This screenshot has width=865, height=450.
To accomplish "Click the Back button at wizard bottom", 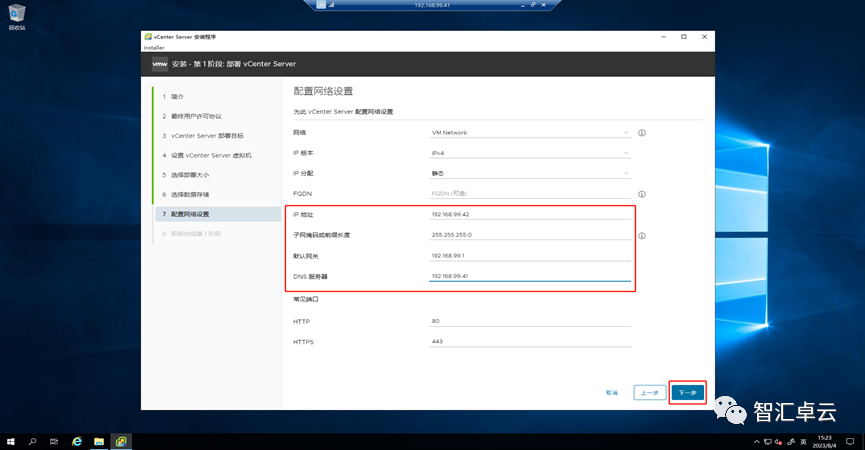I will click(x=649, y=393).
